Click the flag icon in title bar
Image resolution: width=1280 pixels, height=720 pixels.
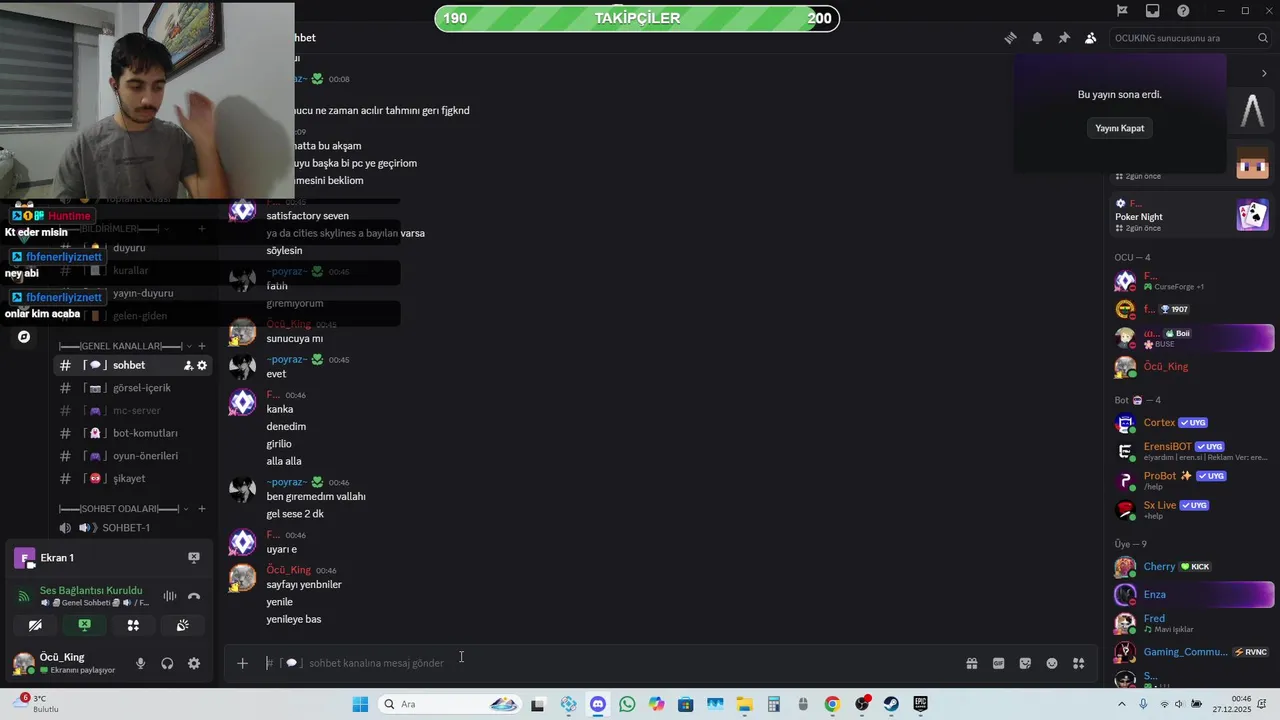point(1122,11)
